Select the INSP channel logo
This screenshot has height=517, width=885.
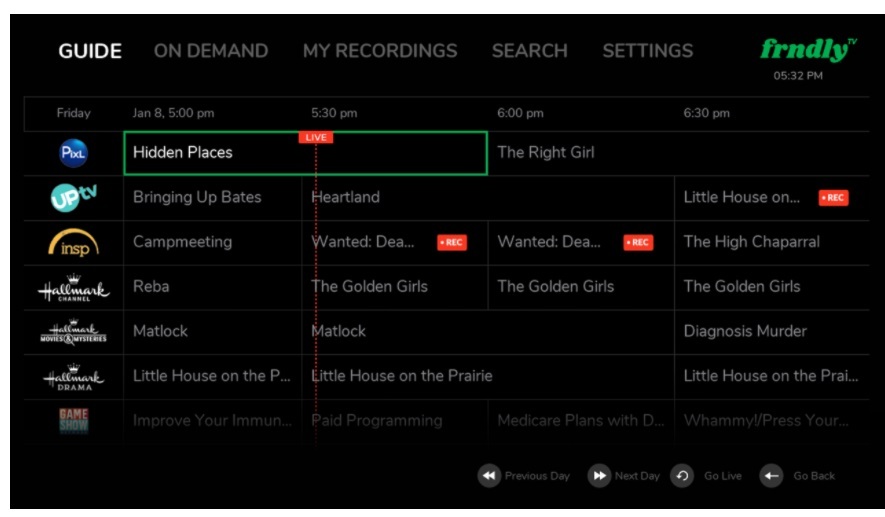73,243
